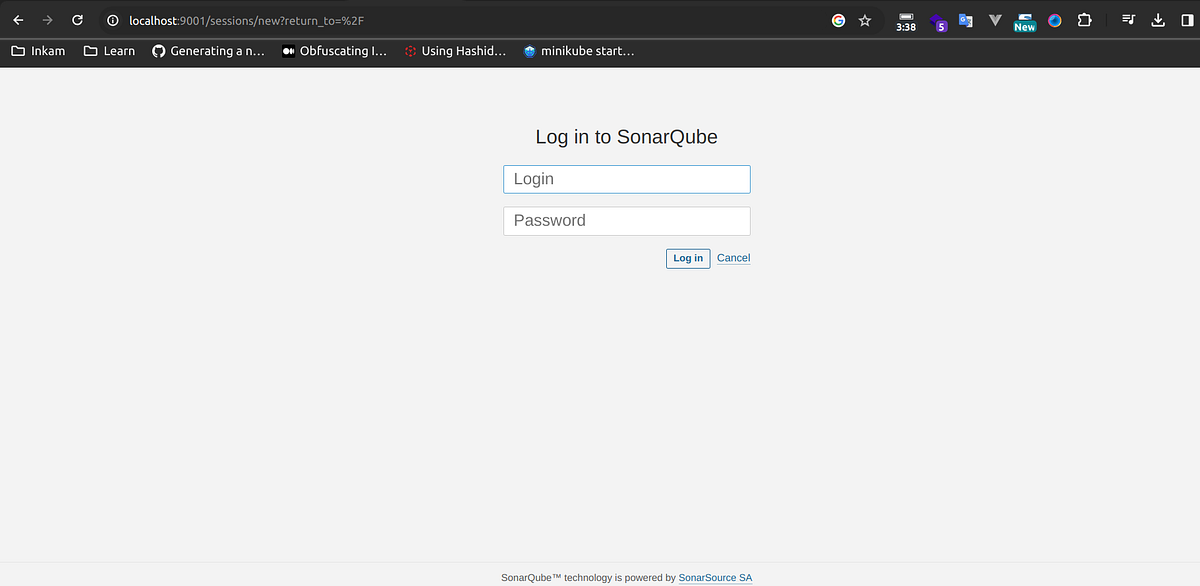Click inside the Password field
Screen dimensions: 1200x586
pyautogui.click(x=626, y=220)
